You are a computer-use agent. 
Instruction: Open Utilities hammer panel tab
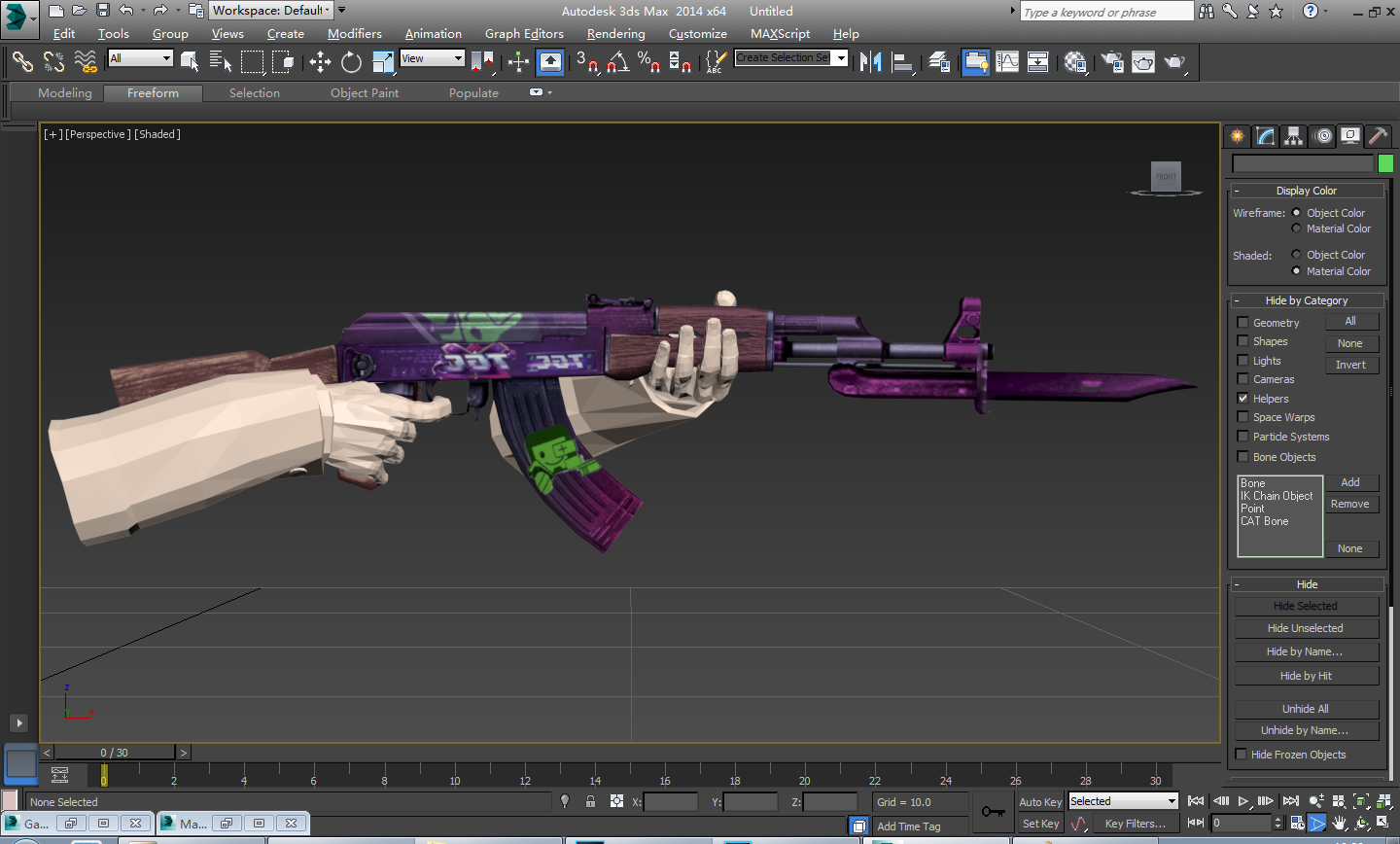coord(1378,136)
